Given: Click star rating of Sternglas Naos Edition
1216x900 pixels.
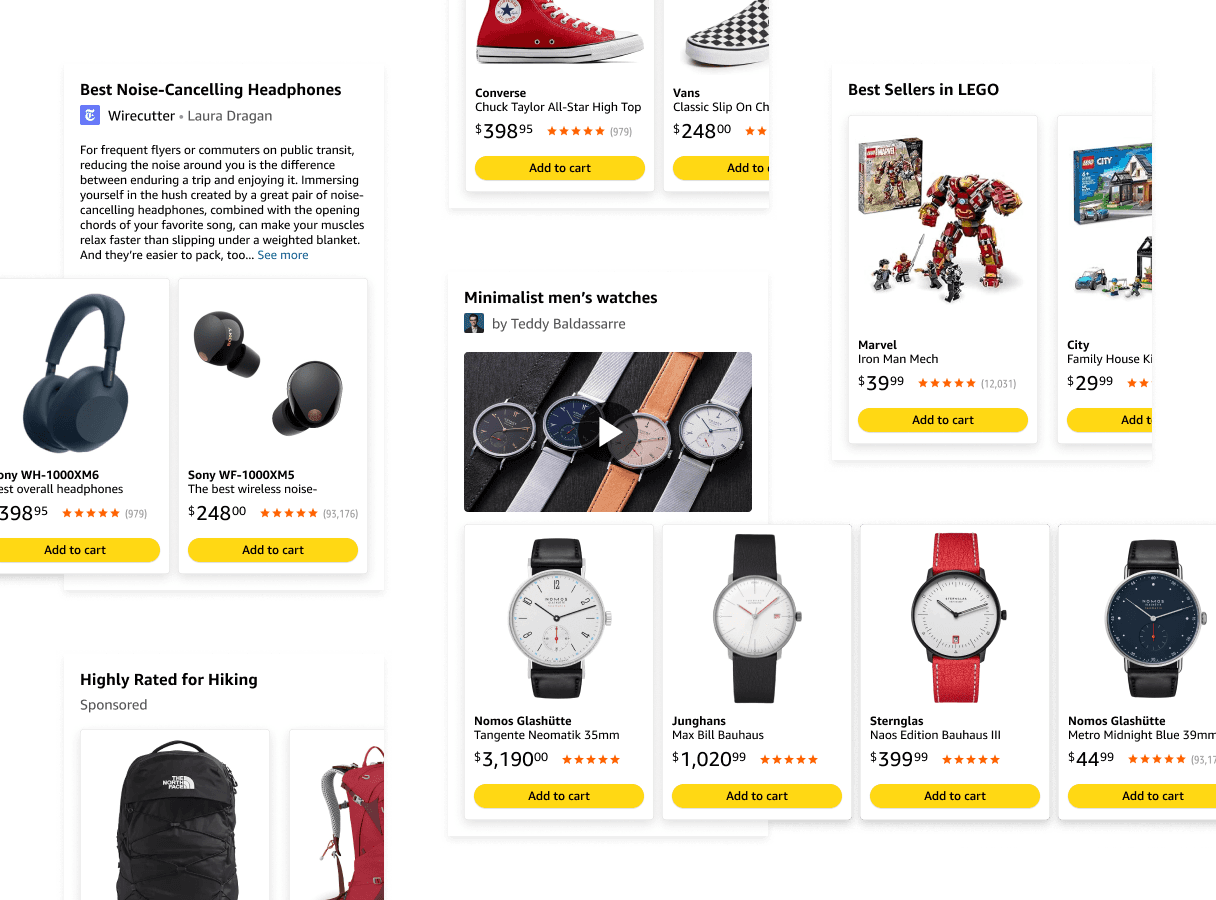Looking at the screenshot, I should coord(971,760).
